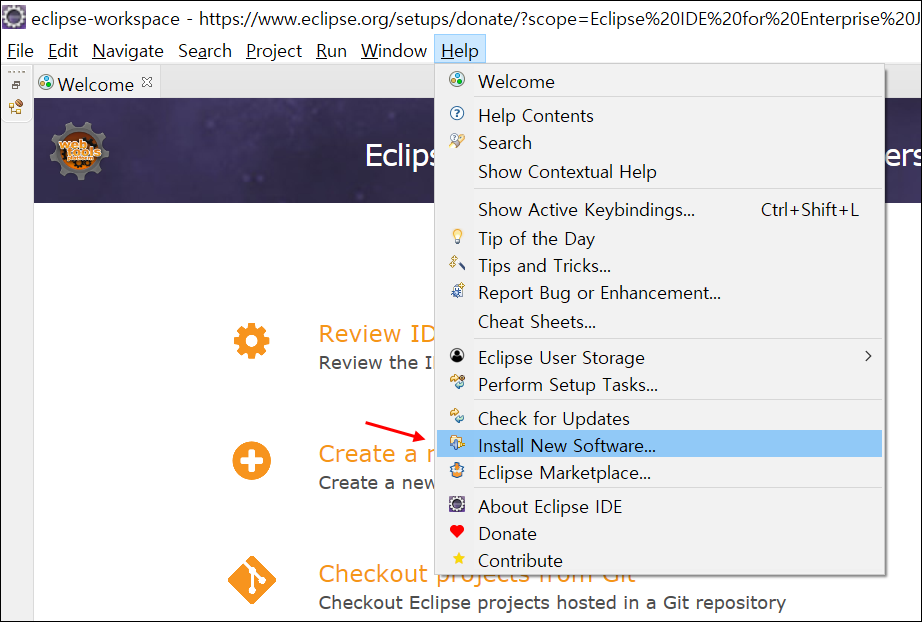
Task: Click the Create a new project heading link
Action: coord(376,454)
